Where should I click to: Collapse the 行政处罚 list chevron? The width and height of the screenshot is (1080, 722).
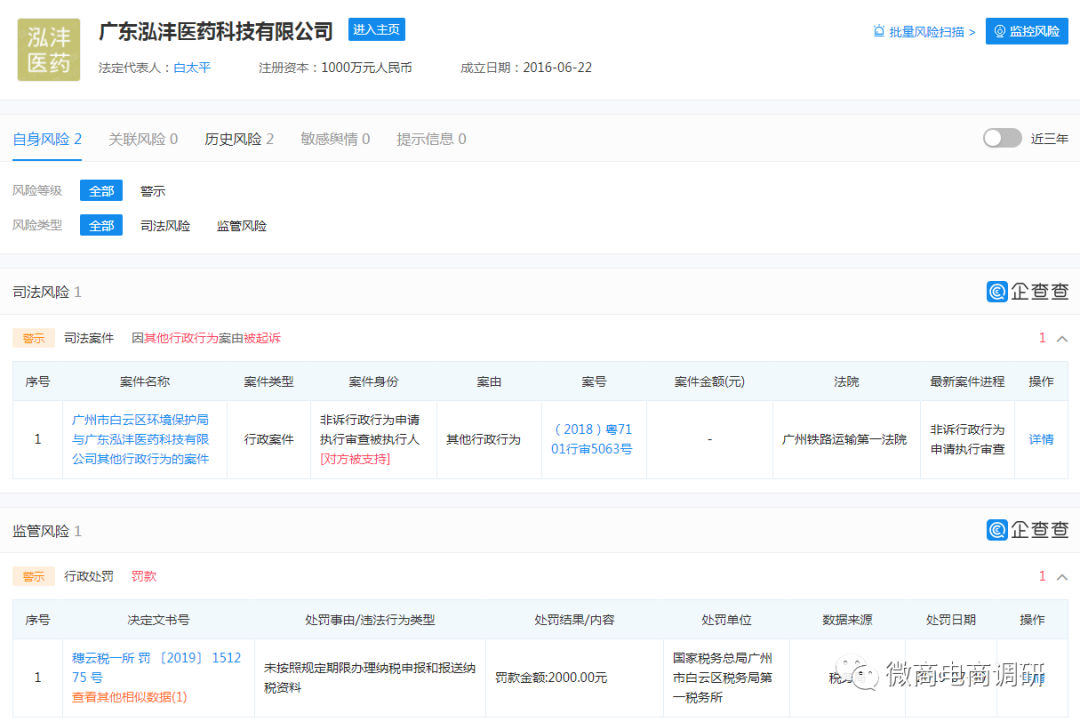click(x=1062, y=577)
